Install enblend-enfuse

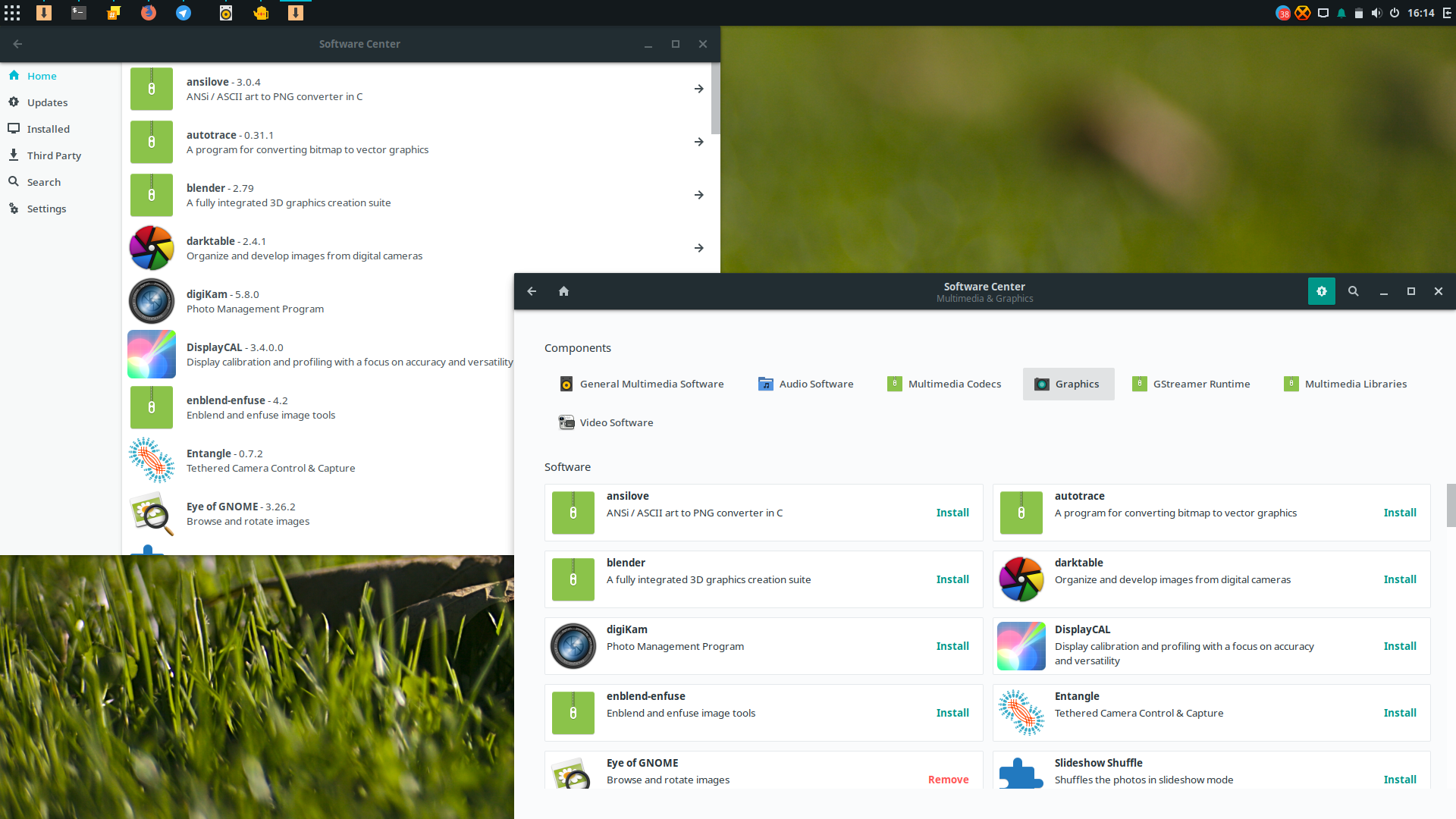pos(952,714)
